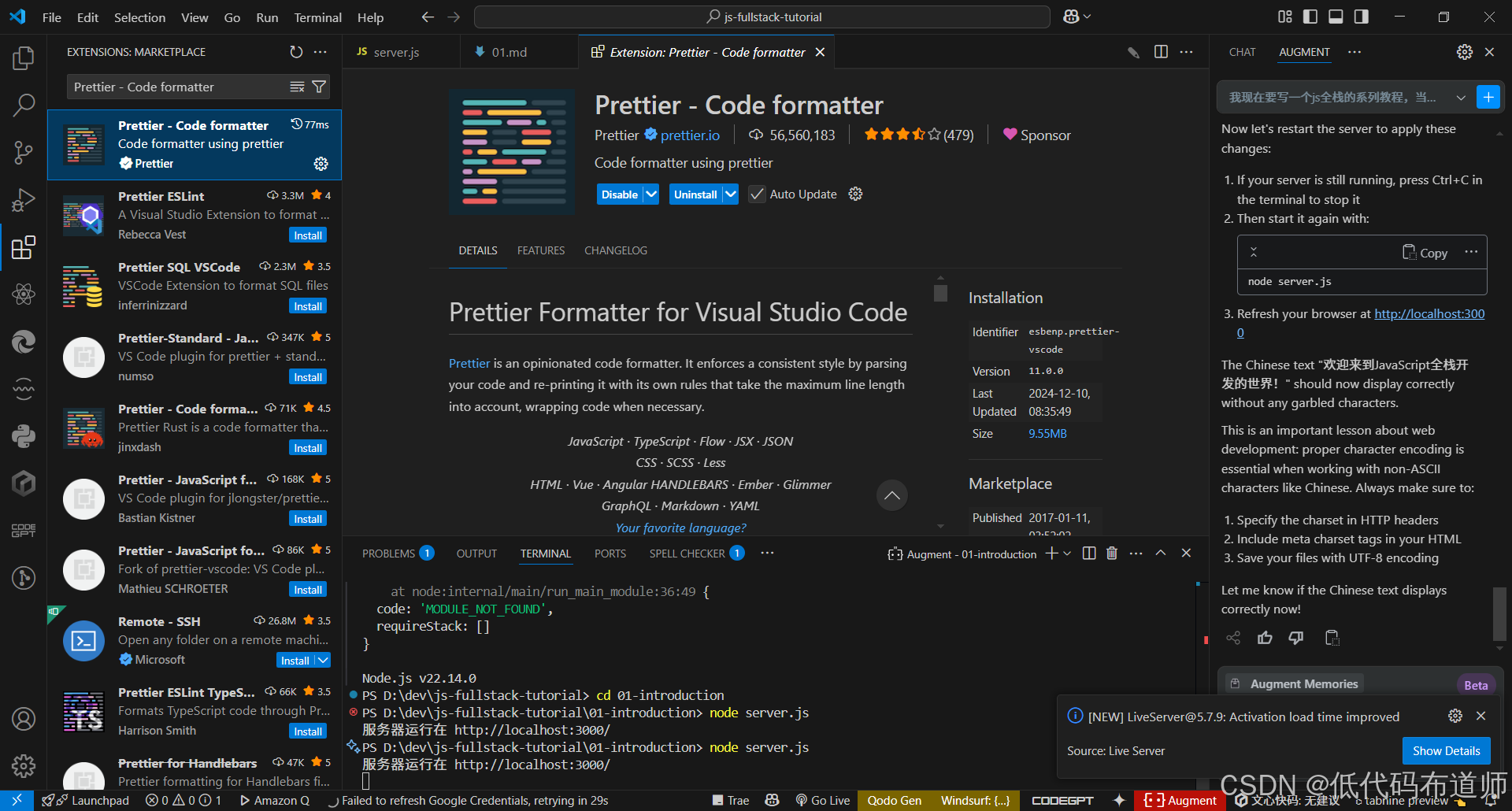Give thumbs down to Augment response
This screenshot has height=811, width=1512.
tap(1296, 638)
